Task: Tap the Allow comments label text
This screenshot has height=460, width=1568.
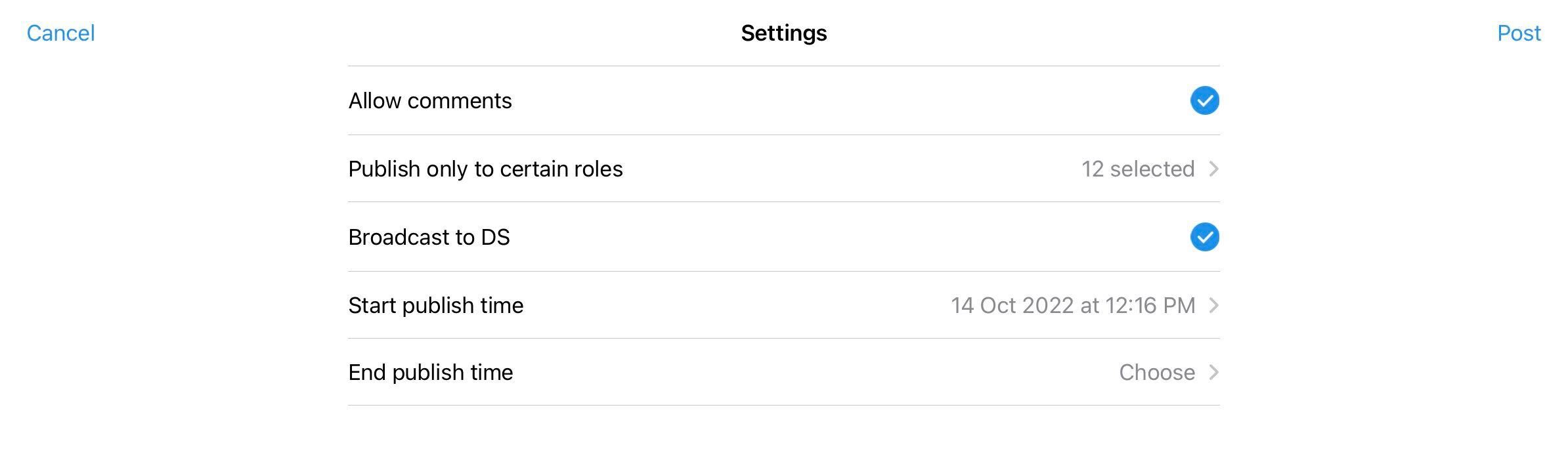Action: coord(430,100)
